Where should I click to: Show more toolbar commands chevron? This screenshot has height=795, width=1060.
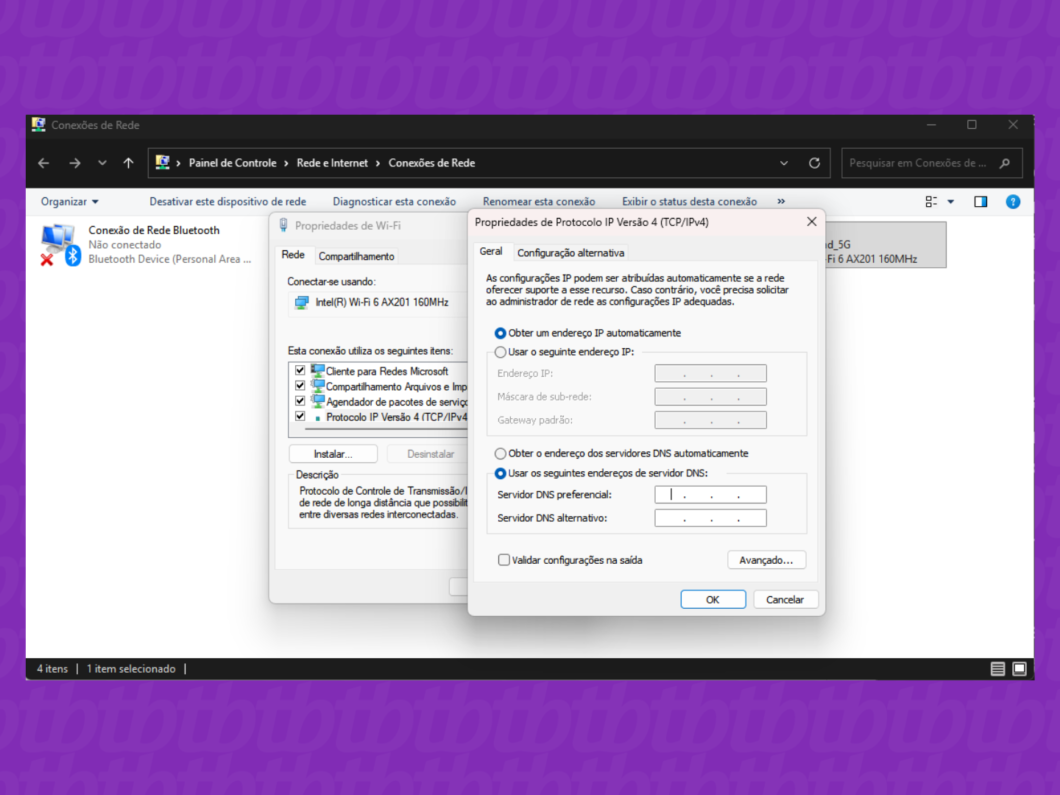[x=781, y=201]
